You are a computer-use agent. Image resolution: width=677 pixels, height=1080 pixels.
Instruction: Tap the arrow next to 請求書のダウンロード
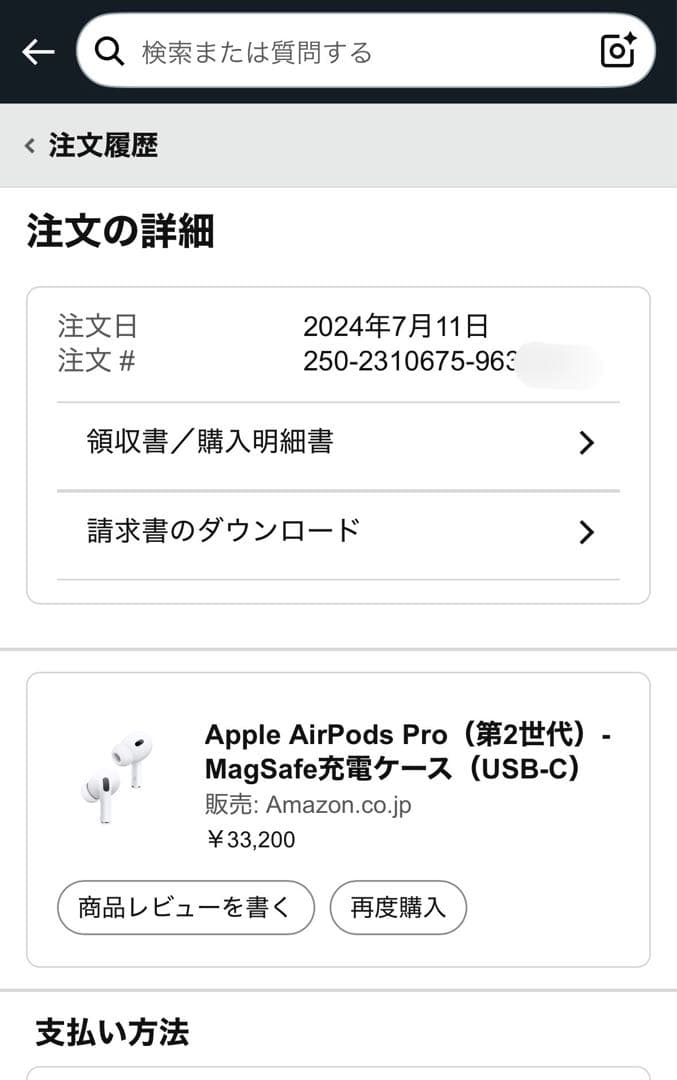coord(587,532)
